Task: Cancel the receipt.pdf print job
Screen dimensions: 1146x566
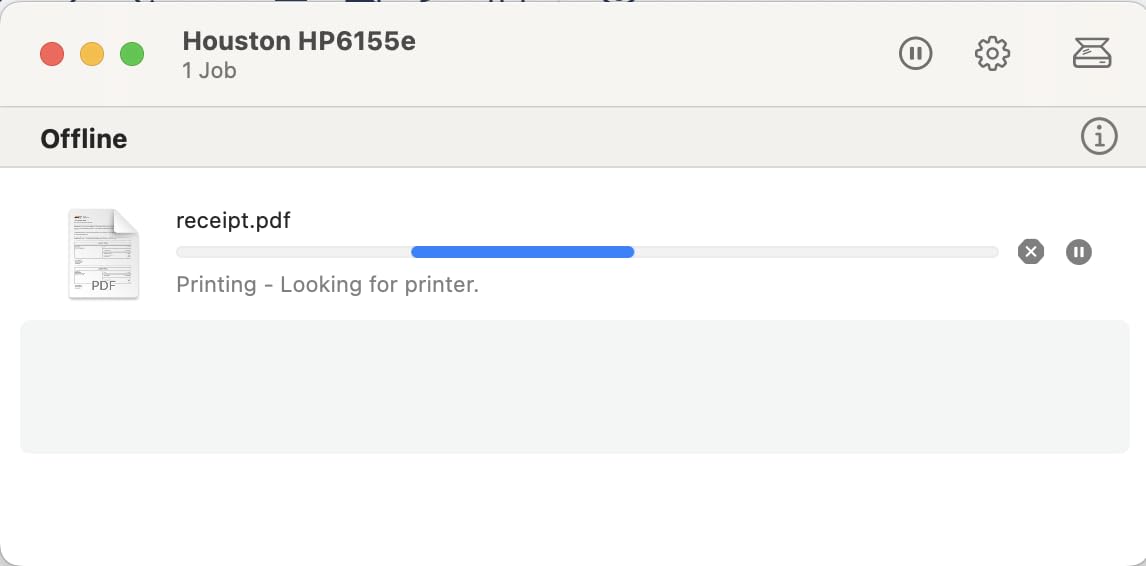Action: point(1030,252)
